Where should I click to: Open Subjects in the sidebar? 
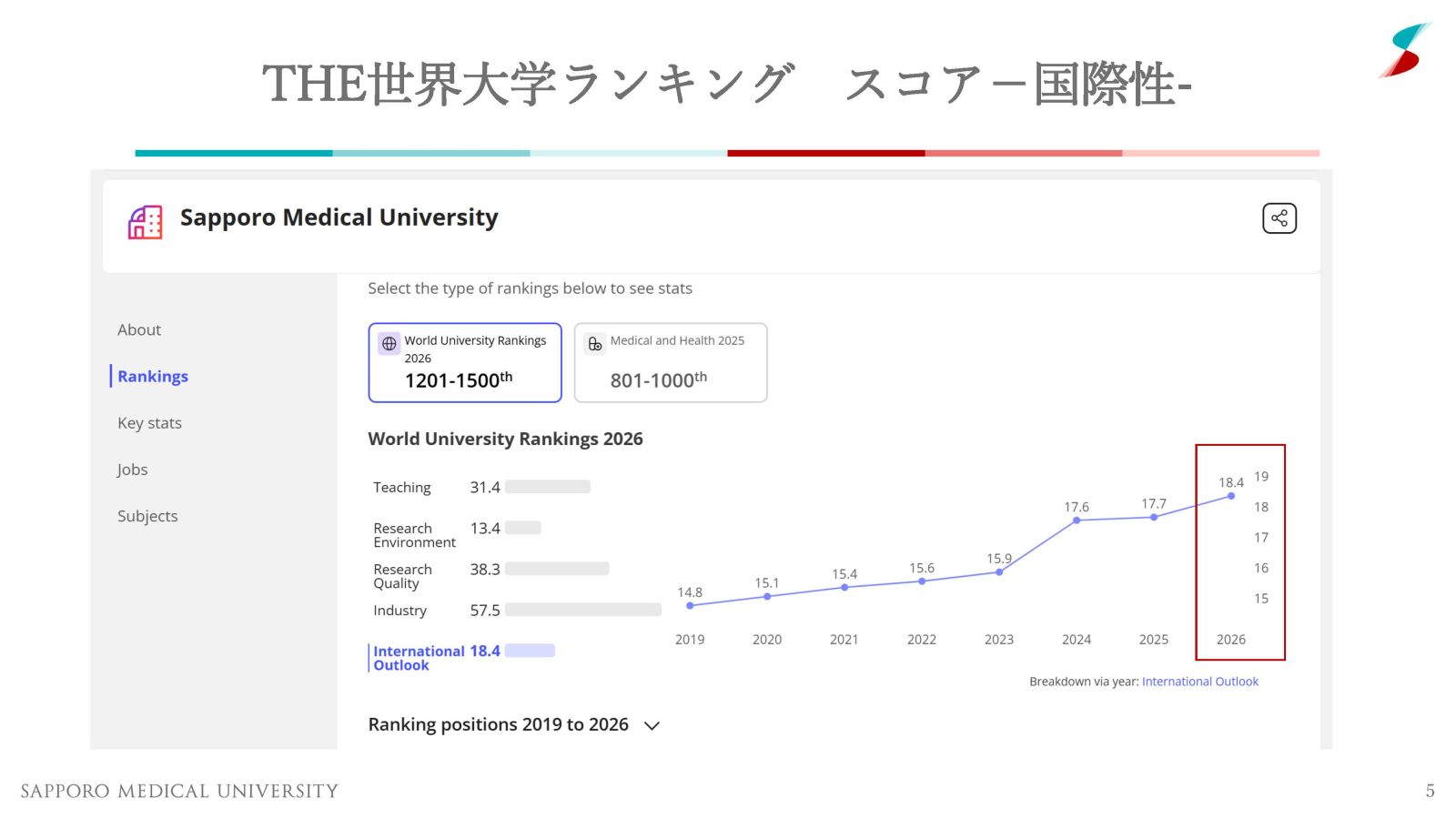(x=147, y=516)
